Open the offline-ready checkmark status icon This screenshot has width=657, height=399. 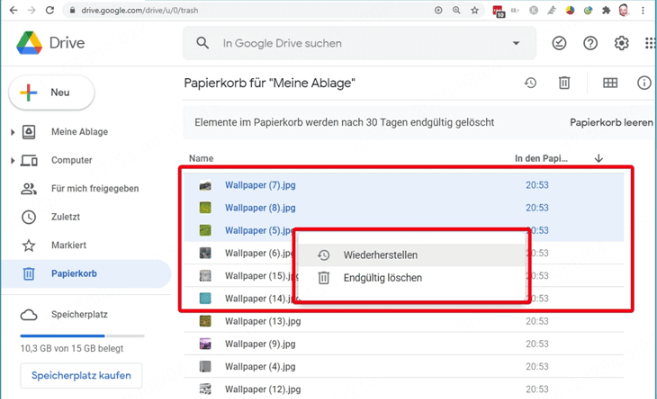(559, 43)
